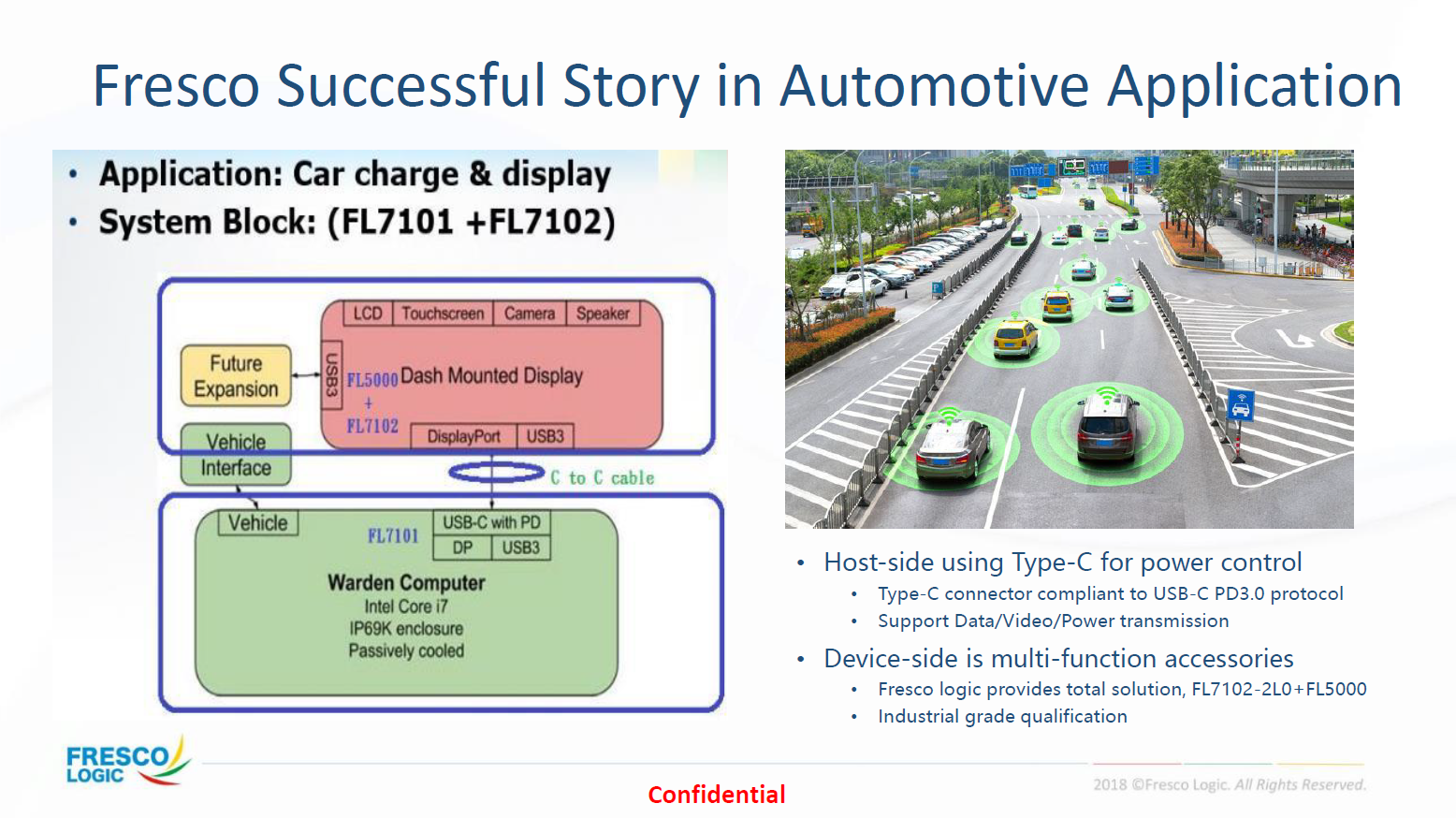Click the 'Passively cooled' text
This screenshot has width=1456, height=818.
coord(406,651)
